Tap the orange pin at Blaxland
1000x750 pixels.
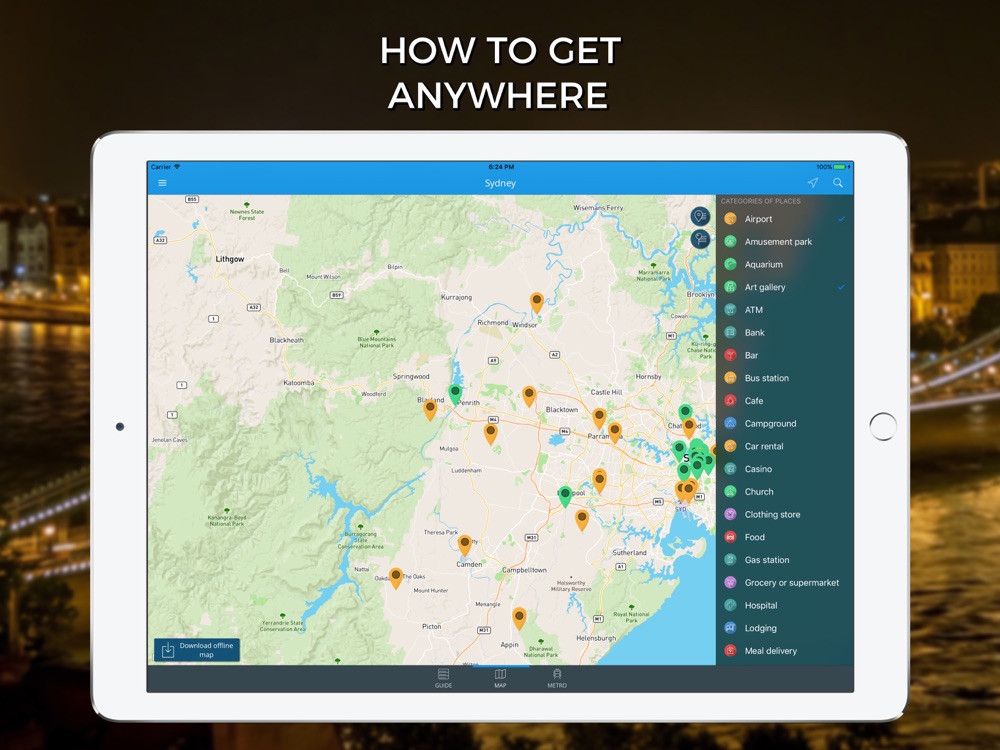pos(430,409)
